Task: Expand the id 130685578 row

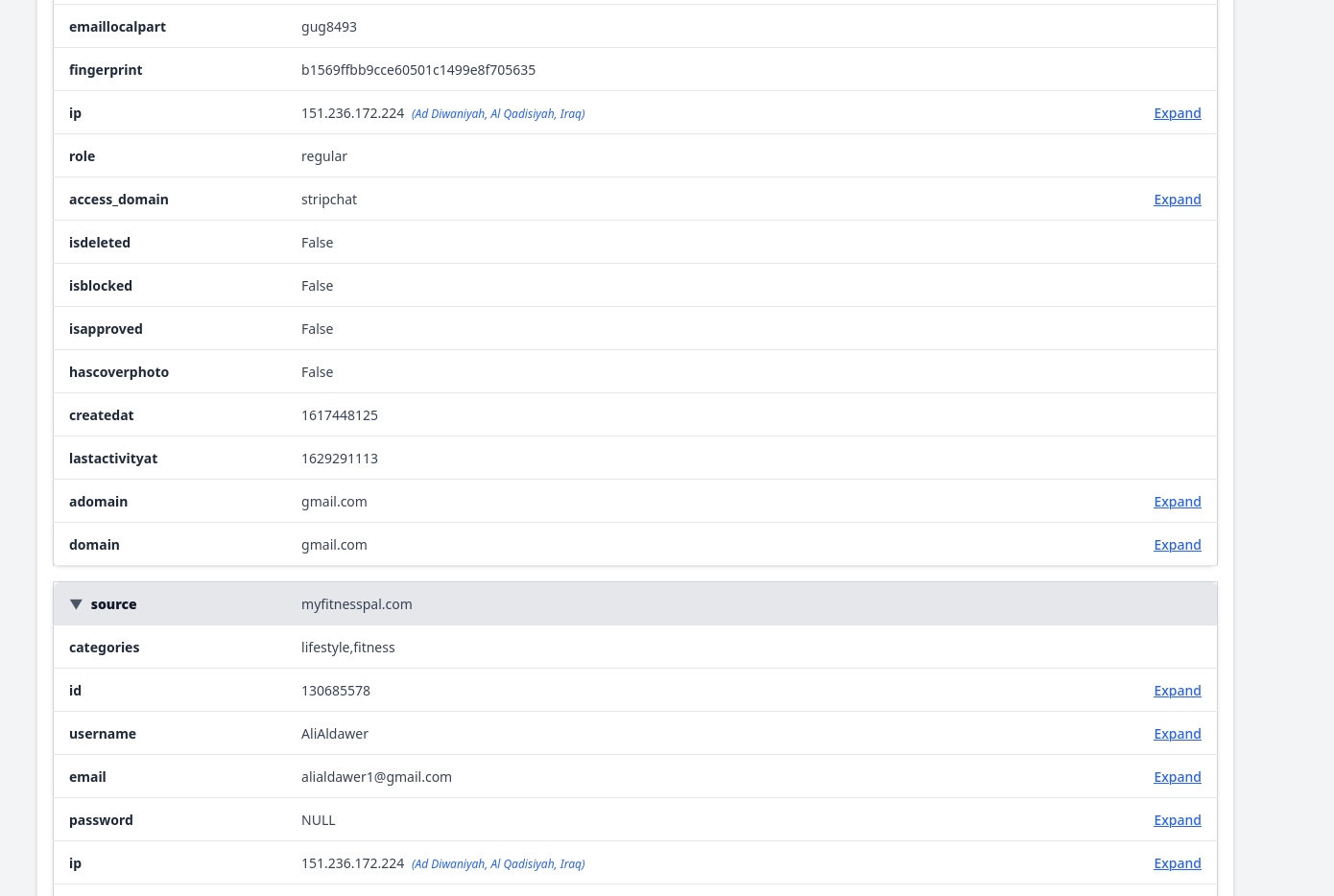Action: 1177,691
